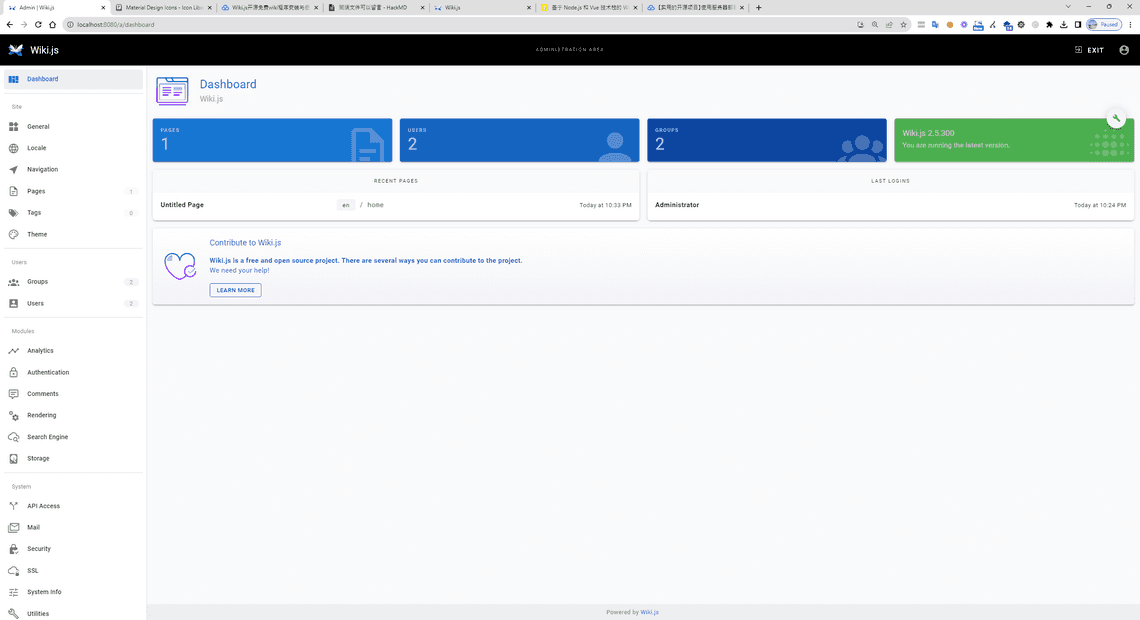The height and width of the screenshot is (620, 1140).
Task: Select the Theme palette icon
Action: pyautogui.click(x=14, y=235)
